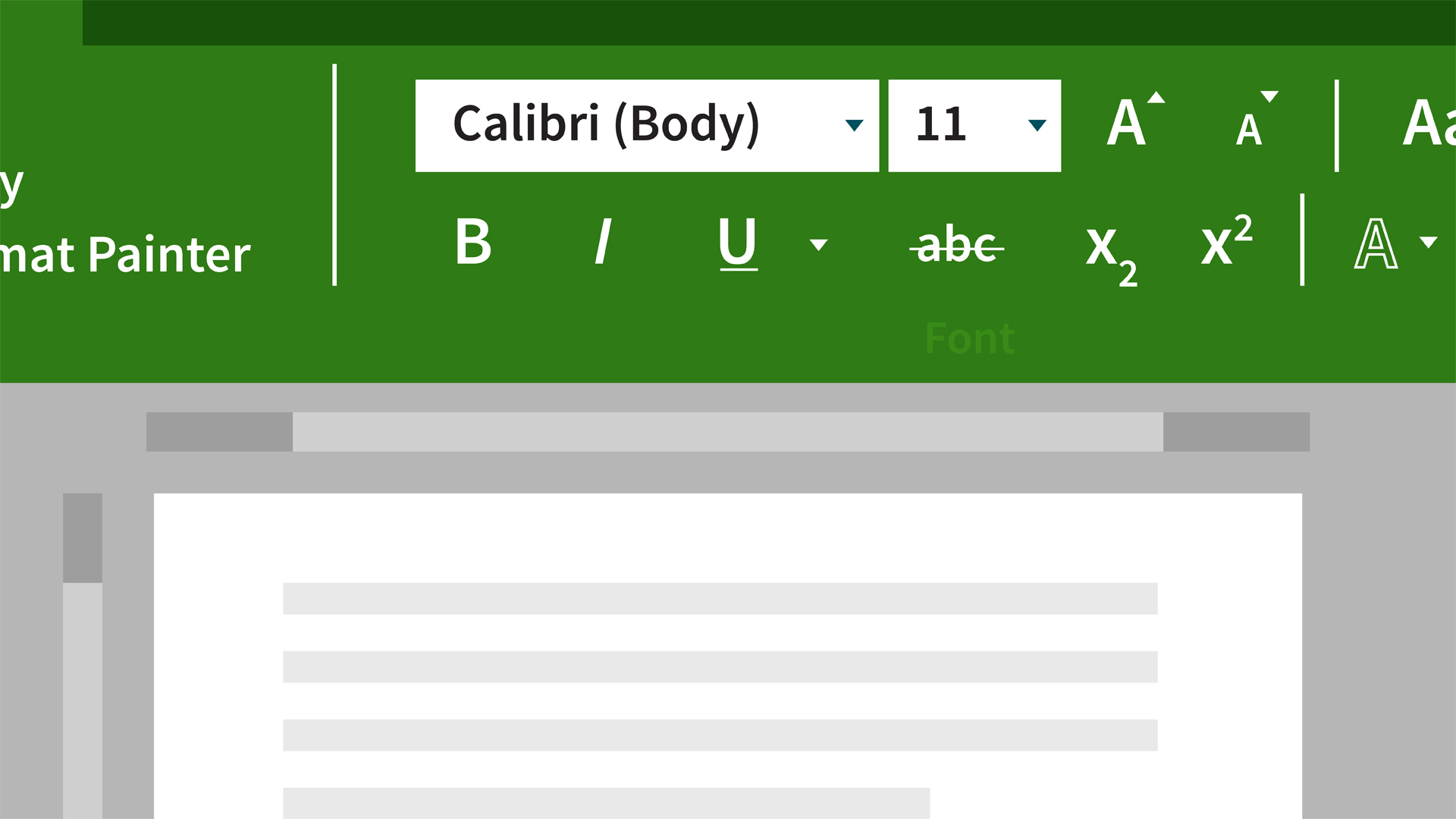Open the font size 11 dropdown arrow
Image resolution: width=1456 pixels, height=819 pixels.
pyautogui.click(x=1037, y=125)
